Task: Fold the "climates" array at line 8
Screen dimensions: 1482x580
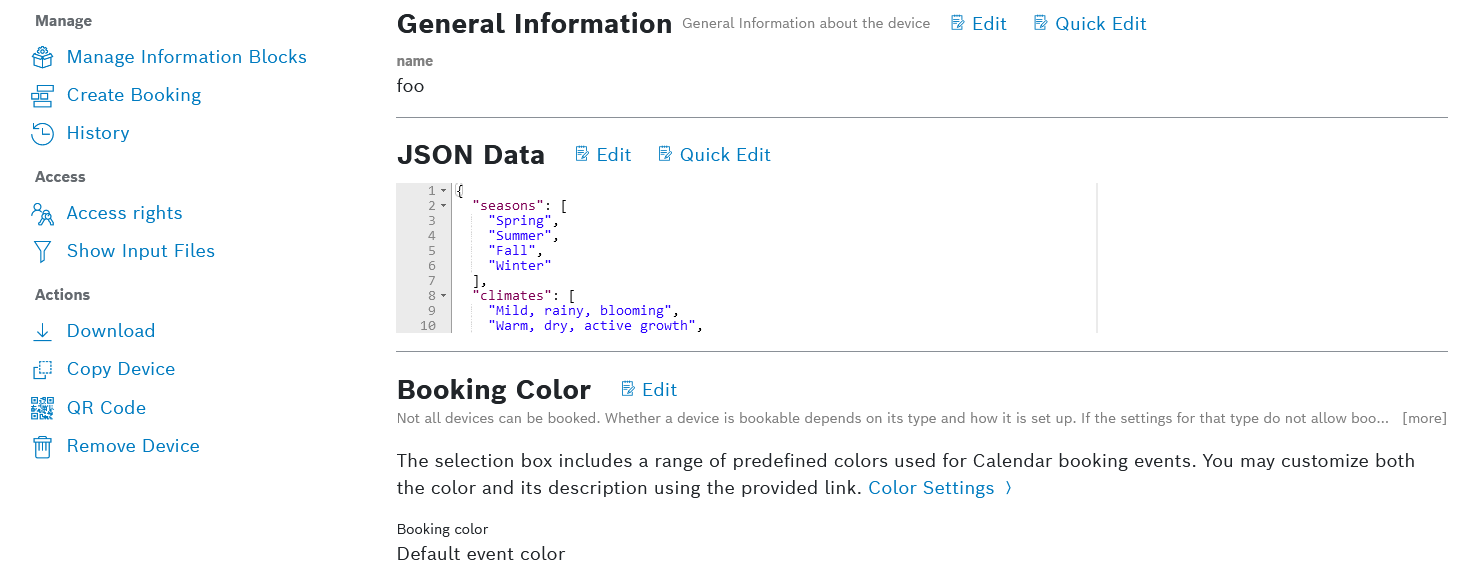Action: [x=443, y=296]
